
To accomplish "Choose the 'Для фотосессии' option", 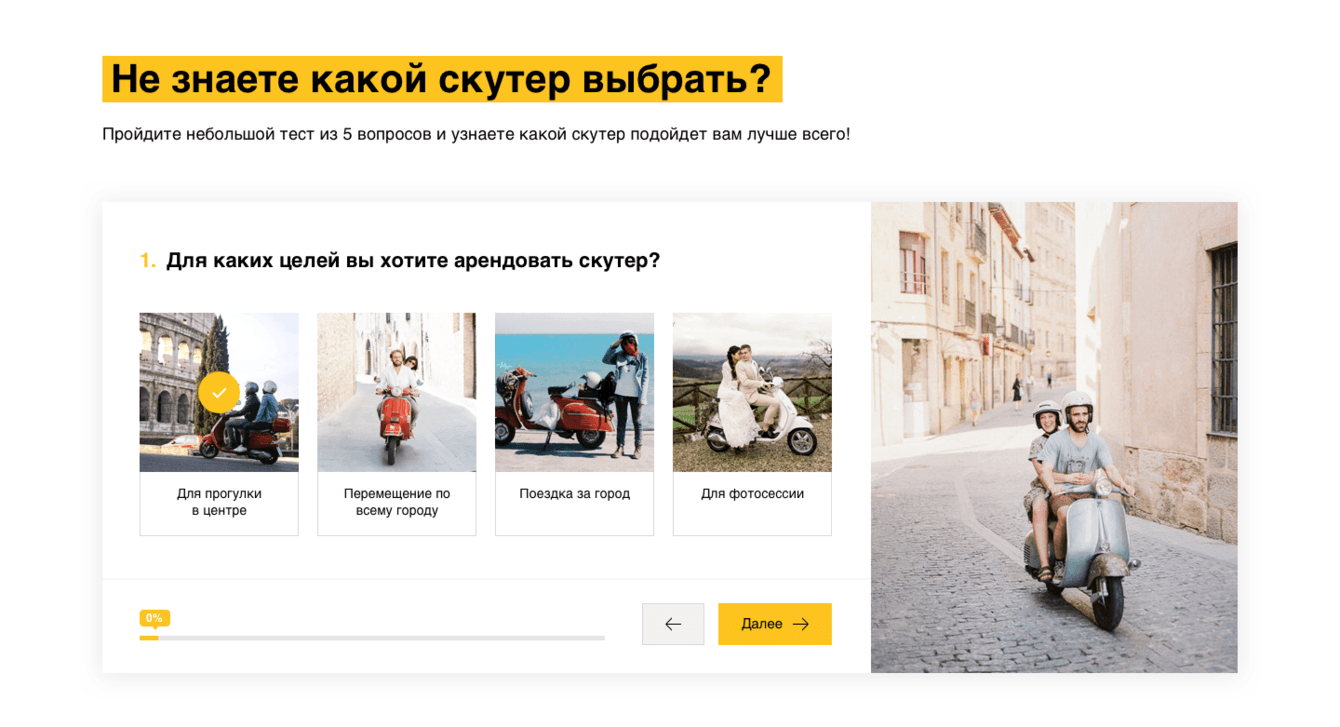I will (x=752, y=424).
